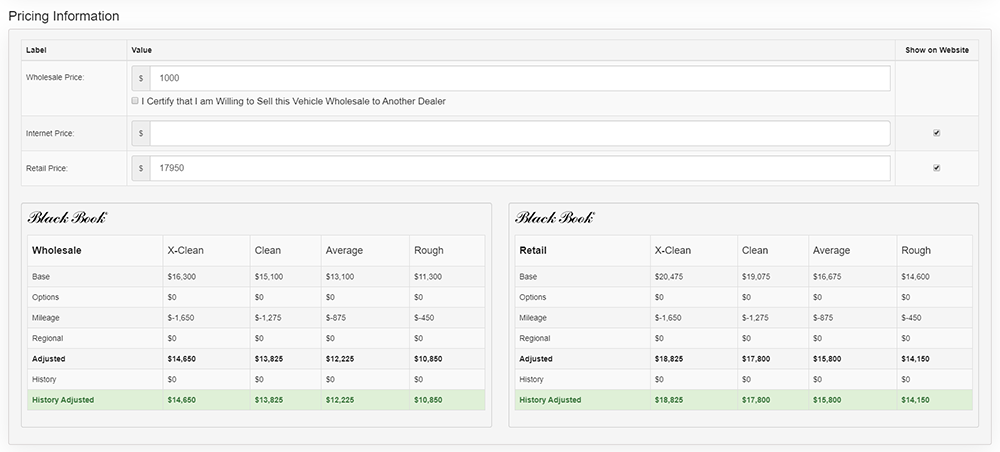Click the Black Book logo above Wholesale table
1000x452 pixels.
pyautogui.click(x=67, y=218)
